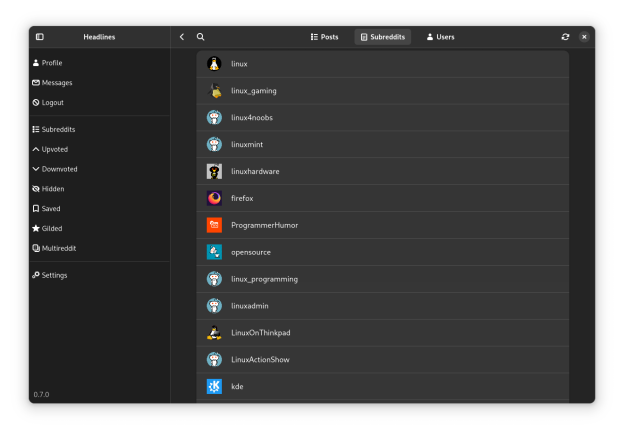The height and width of the screenshot is (435, 624).
Task: Click the linuxhardware avatar icon
Action: click(x=214, y=172)
